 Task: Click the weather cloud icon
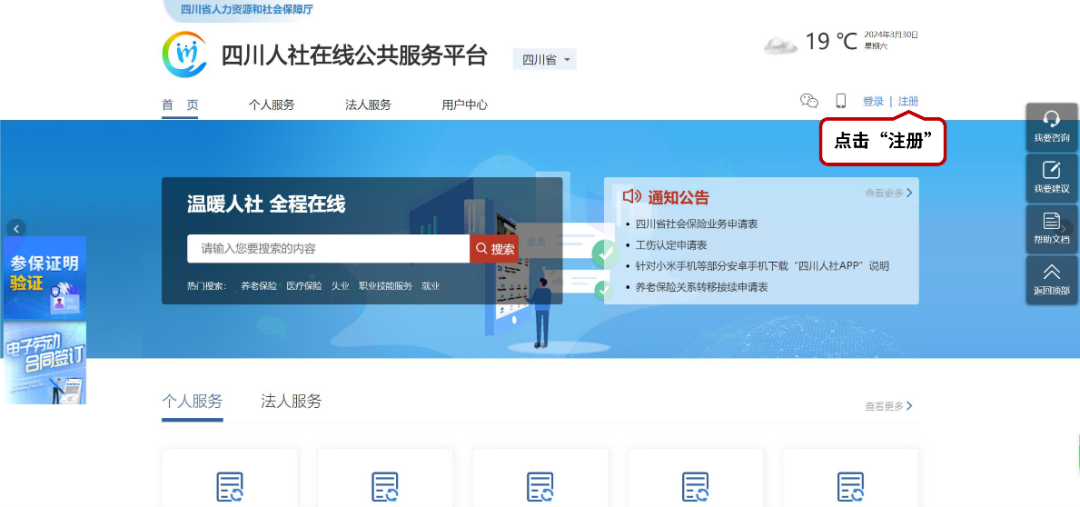(780, 46)
